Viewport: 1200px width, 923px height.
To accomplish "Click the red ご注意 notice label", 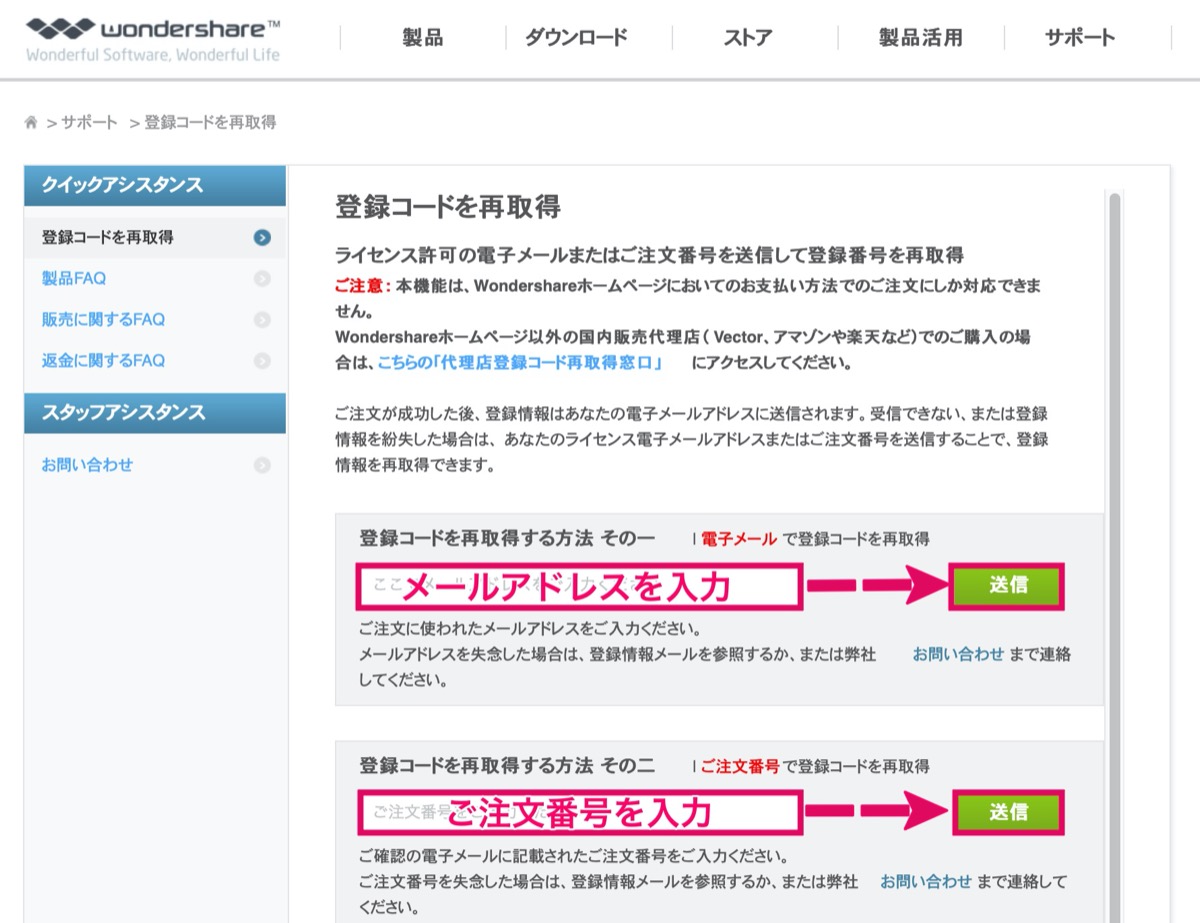I will coord(361,285).
